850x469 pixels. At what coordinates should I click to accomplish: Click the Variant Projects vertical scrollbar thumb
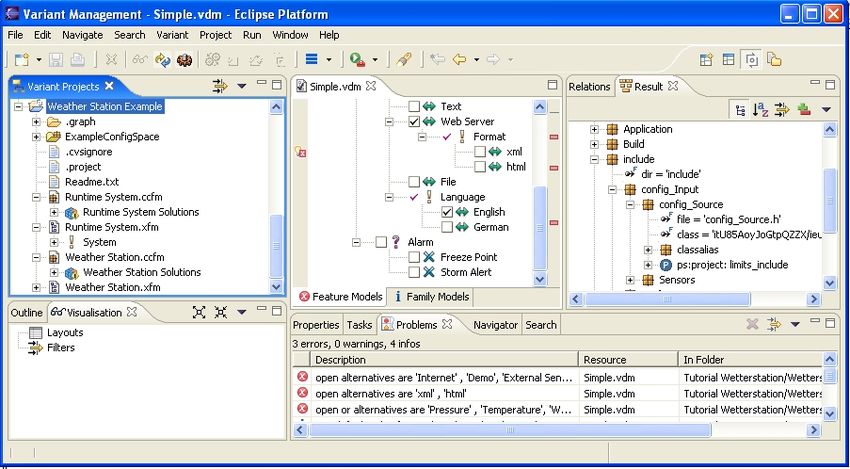pyautogui.click(x=276, y=246)
